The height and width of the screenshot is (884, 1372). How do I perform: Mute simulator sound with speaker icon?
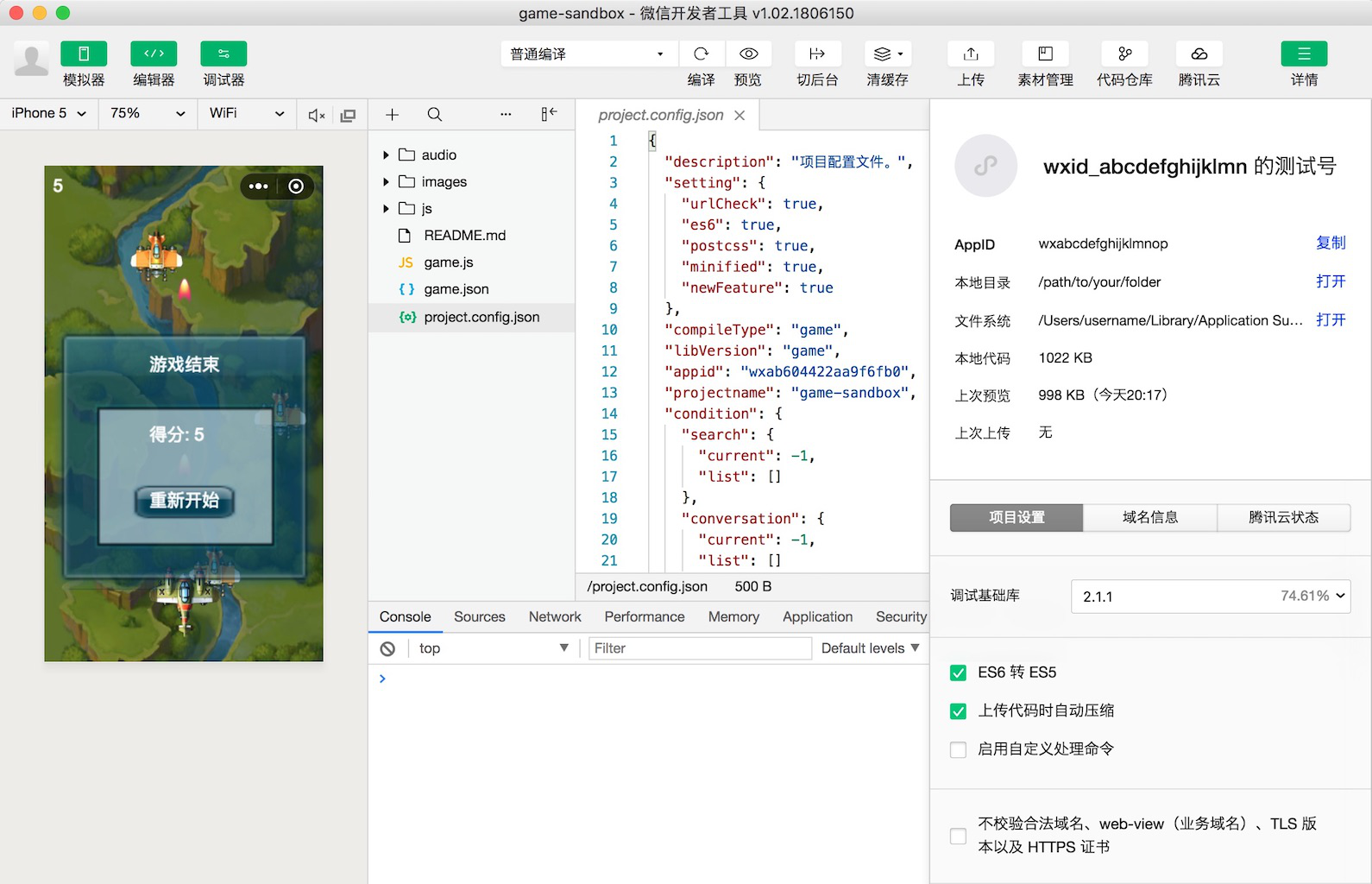(317, 115)
